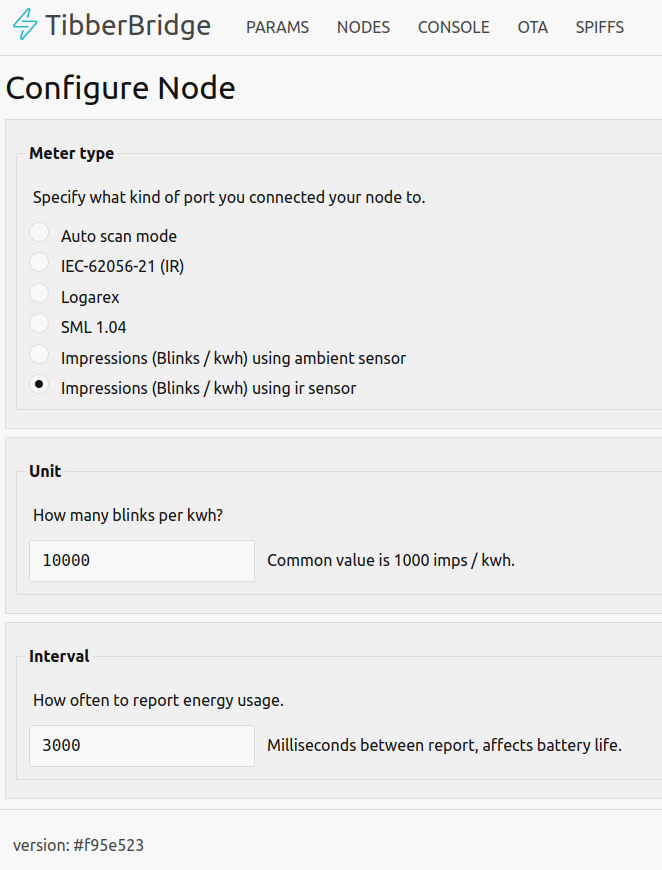Open the PARAMS page
Image resolution: width=662 pixels, height=870 pixels.
277,27
